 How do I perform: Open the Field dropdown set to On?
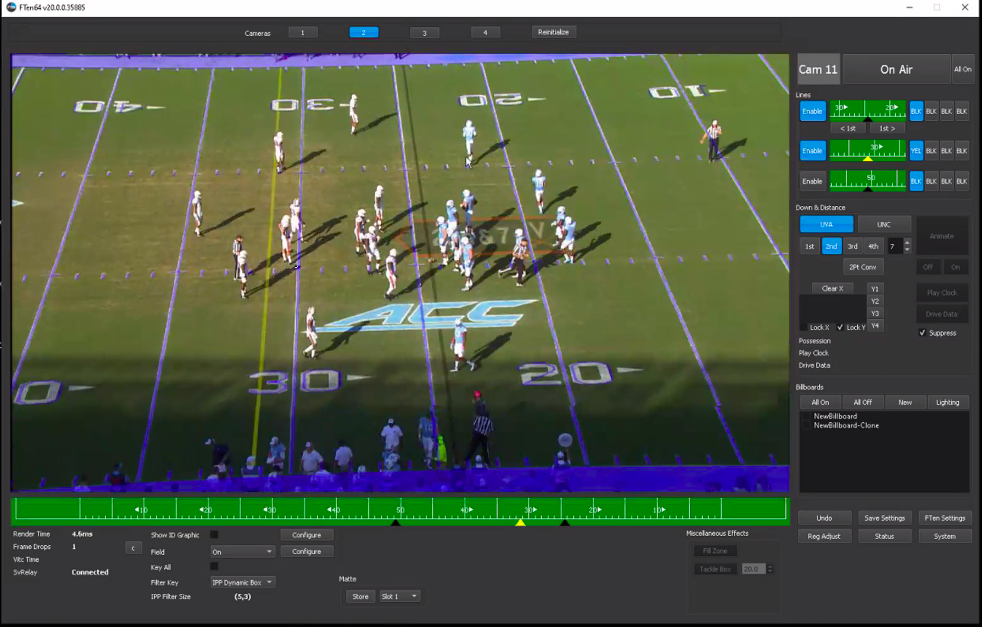tap(242, 552)
